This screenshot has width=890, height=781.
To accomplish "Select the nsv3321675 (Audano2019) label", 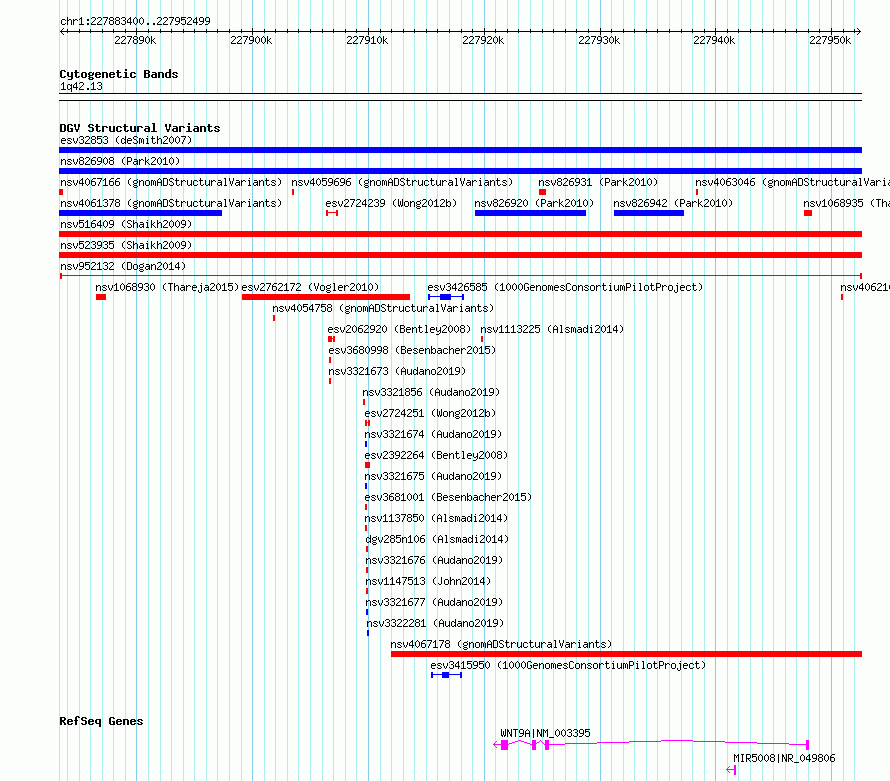I will pos(433,476).
